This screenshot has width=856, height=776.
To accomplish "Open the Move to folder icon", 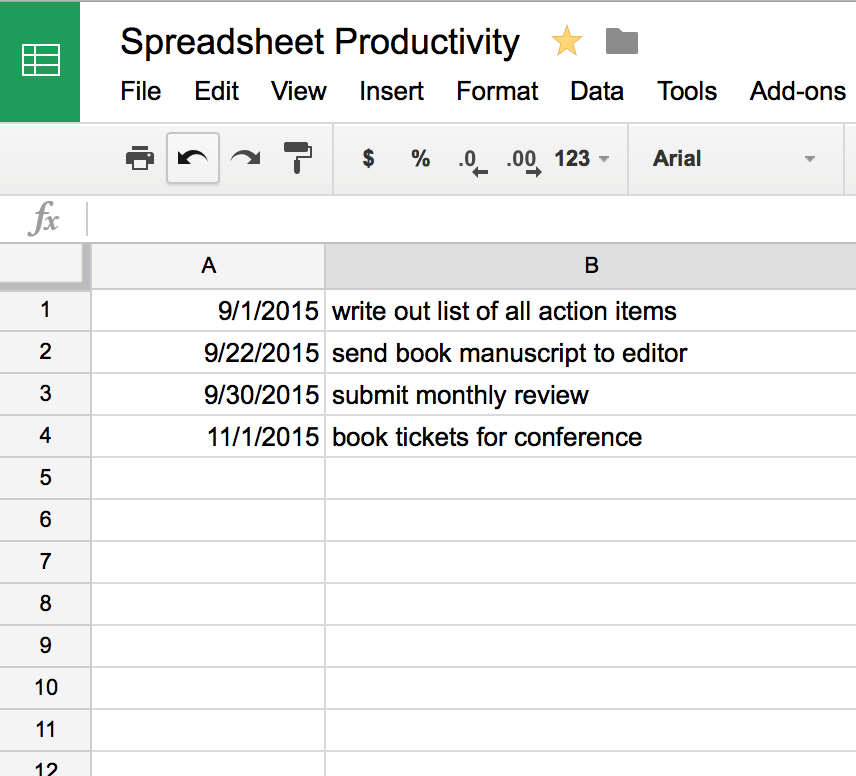I will pyautogui.click(x=621, y=42).
